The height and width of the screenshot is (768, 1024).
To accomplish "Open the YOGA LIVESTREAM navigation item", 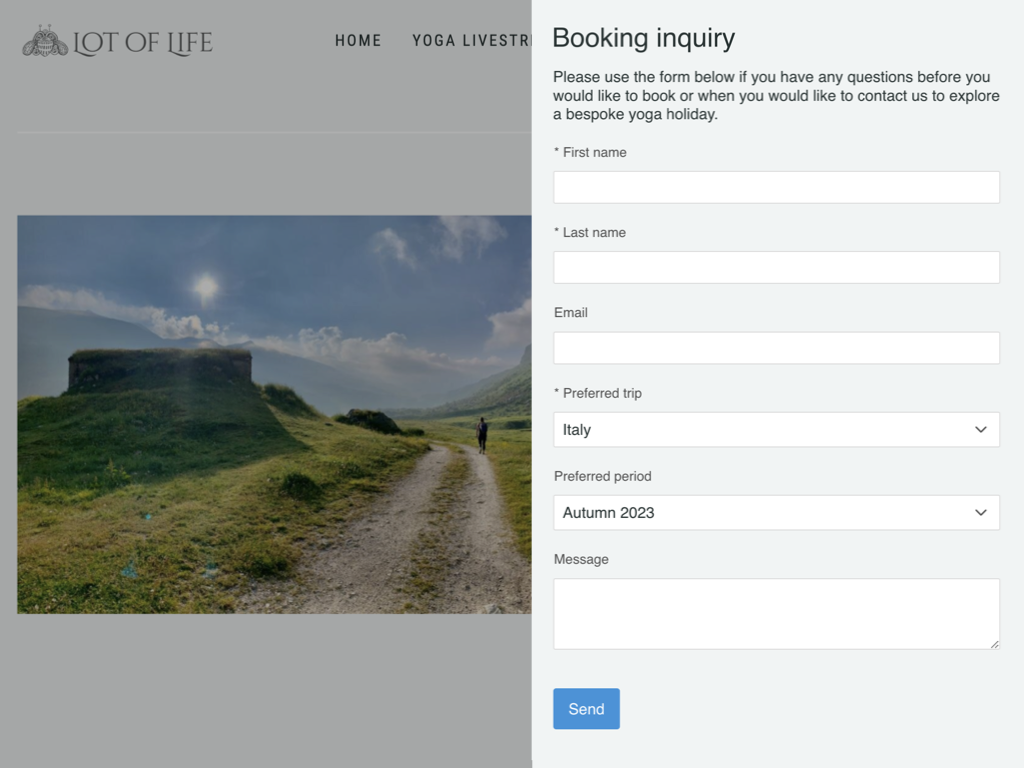I will (x=470, y=41).
